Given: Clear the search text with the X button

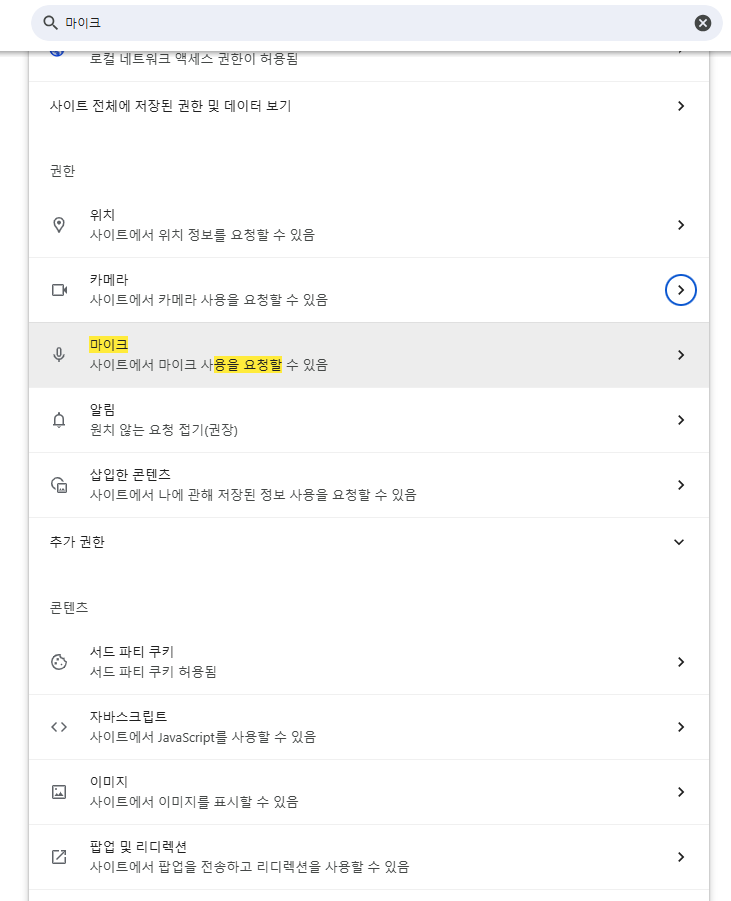Looking at the screenshot, I should [x=703, y=23].
